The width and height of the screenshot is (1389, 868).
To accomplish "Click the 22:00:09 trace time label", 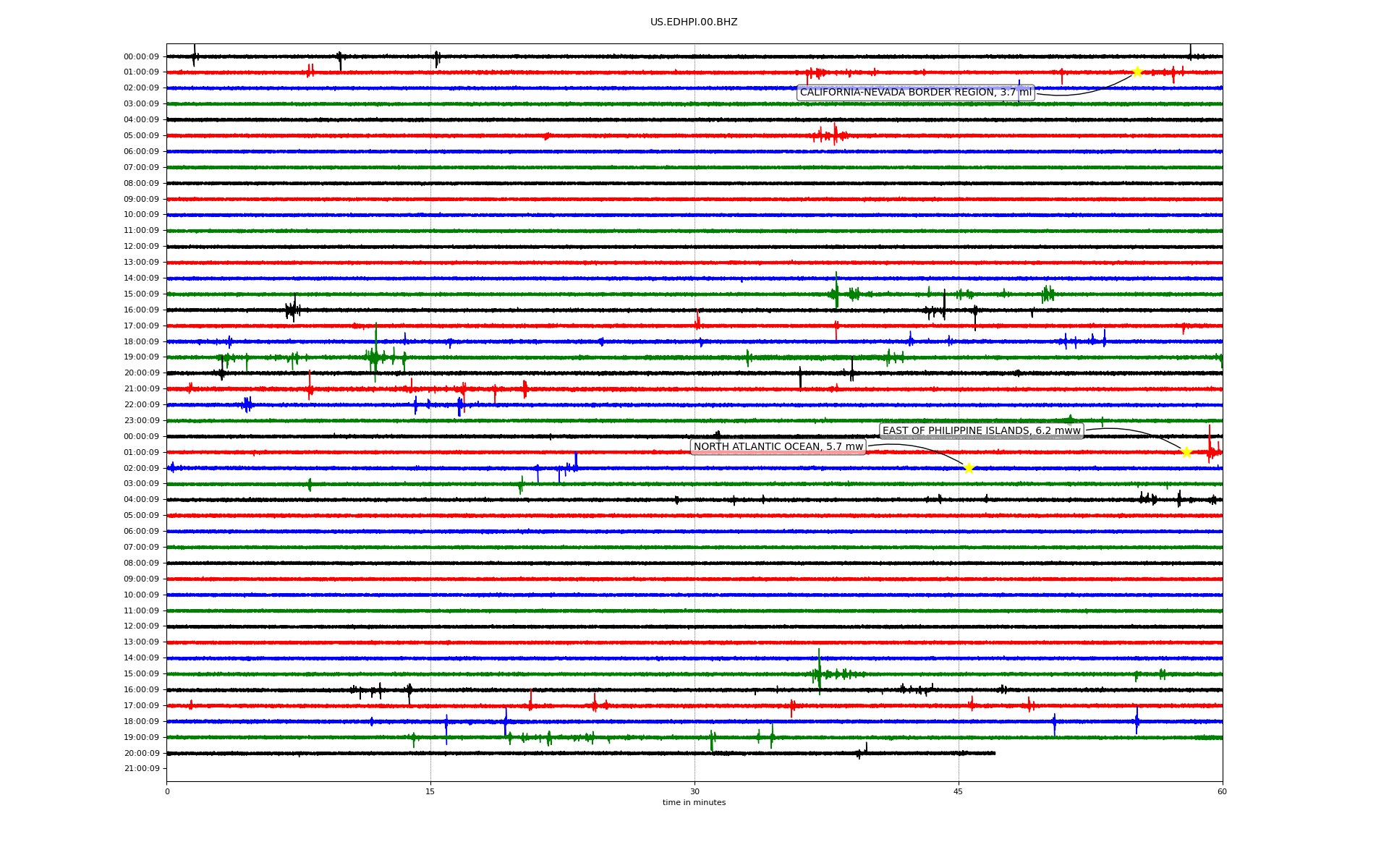I will [x=141, y=405].
